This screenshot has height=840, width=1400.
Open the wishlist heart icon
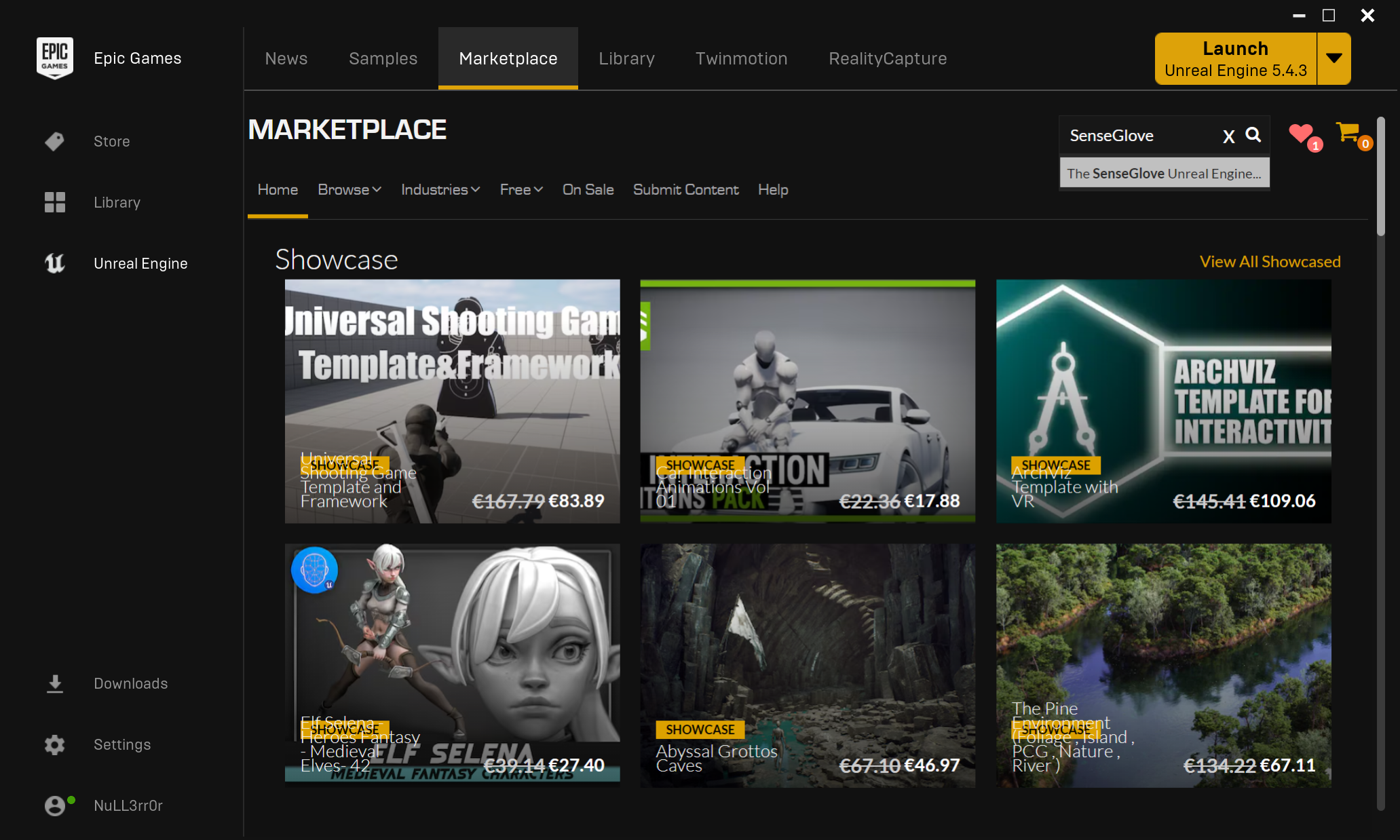1302,134
